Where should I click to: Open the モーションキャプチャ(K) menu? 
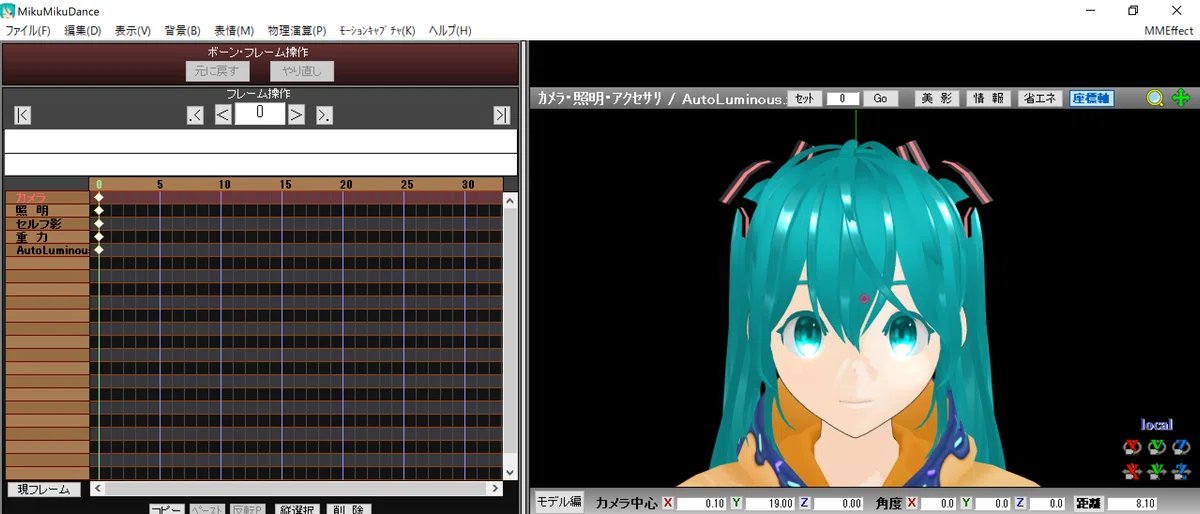[x=377, y=31]
